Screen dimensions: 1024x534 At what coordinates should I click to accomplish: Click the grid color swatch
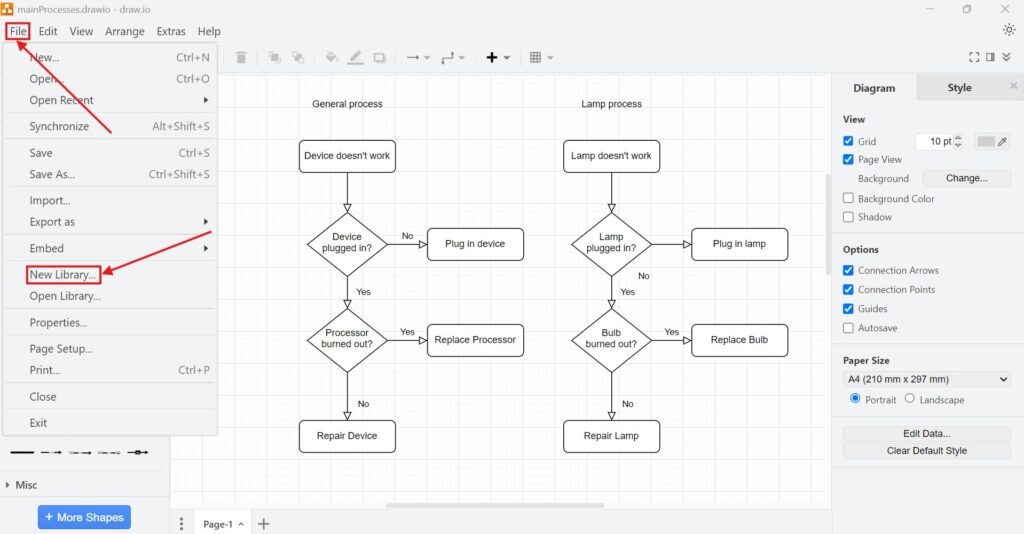coord(986,142)
